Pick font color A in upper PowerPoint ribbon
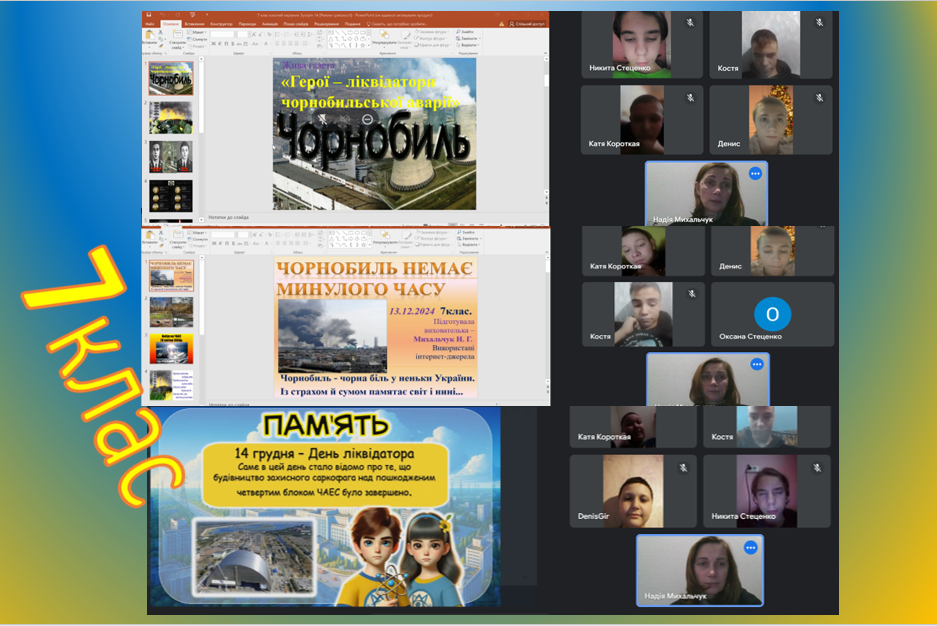 pos(267,44)
